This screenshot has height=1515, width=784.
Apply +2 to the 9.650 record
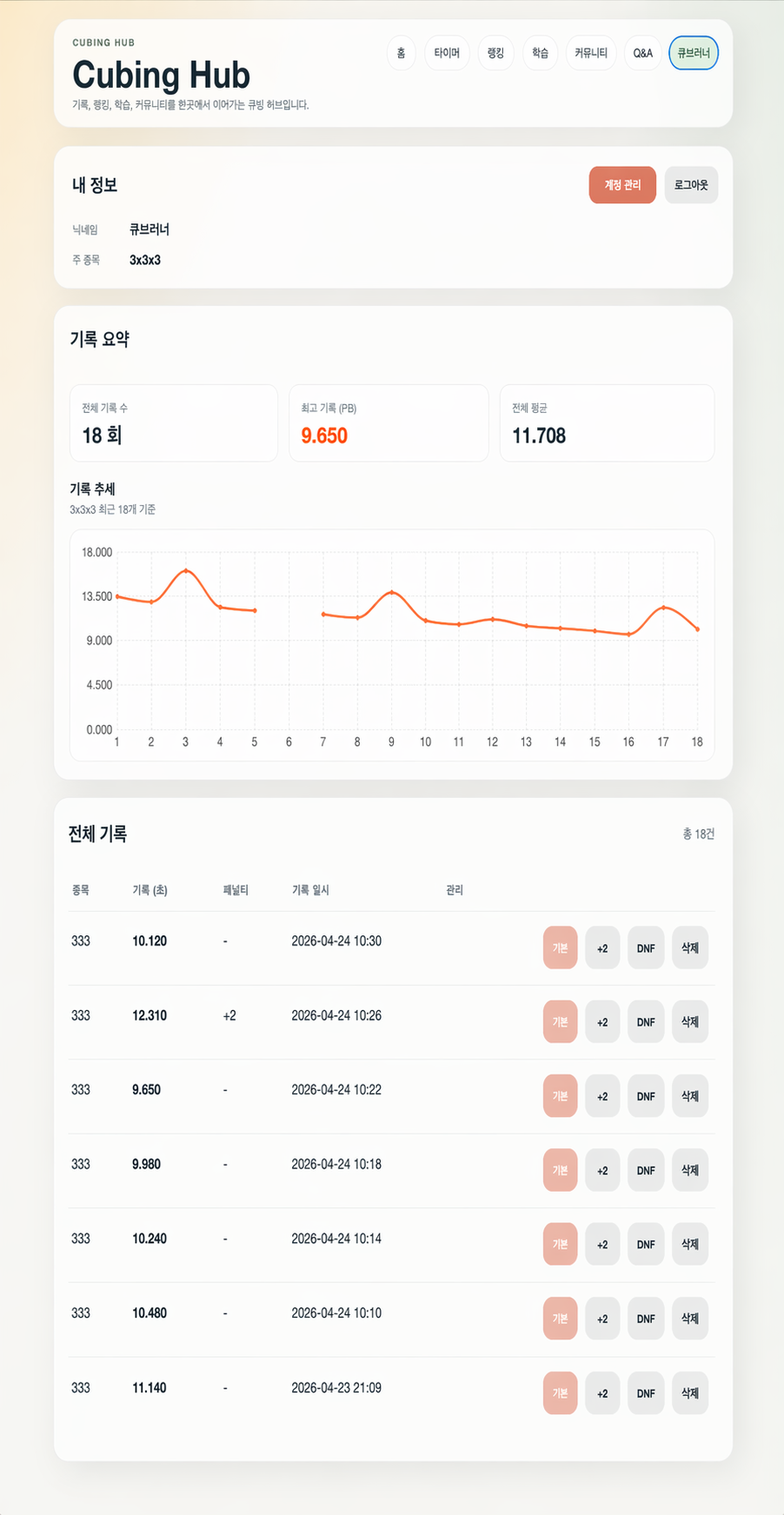tap(602, 1096)
